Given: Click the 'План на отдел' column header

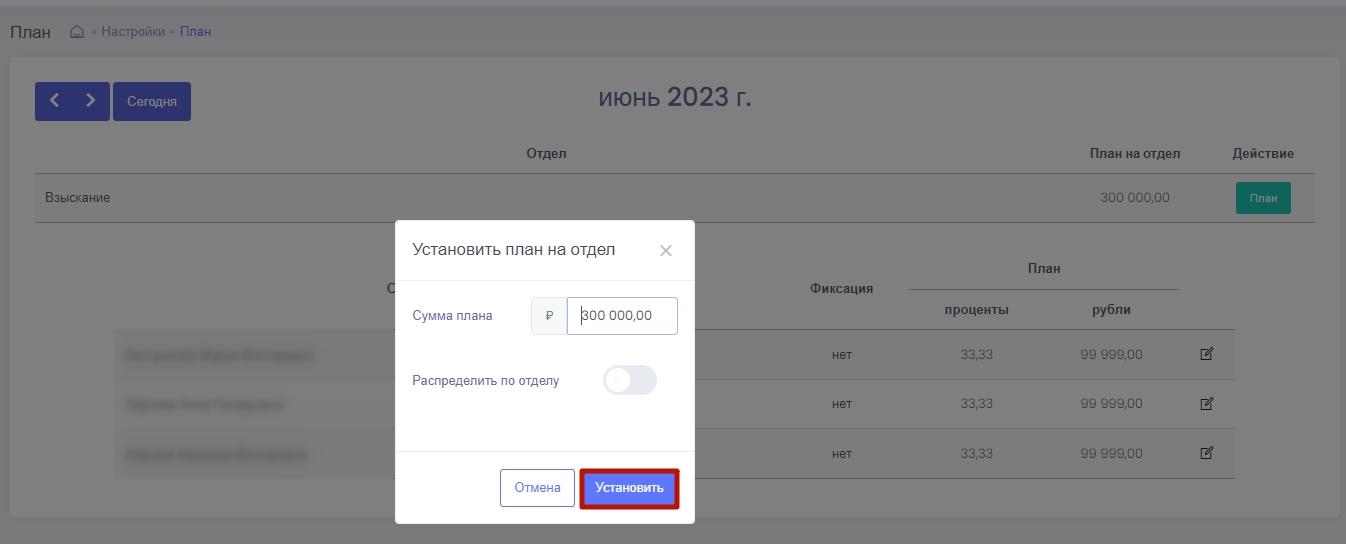Looking at the screenshot, I should pyautogui.click(x=1134, y=154).
